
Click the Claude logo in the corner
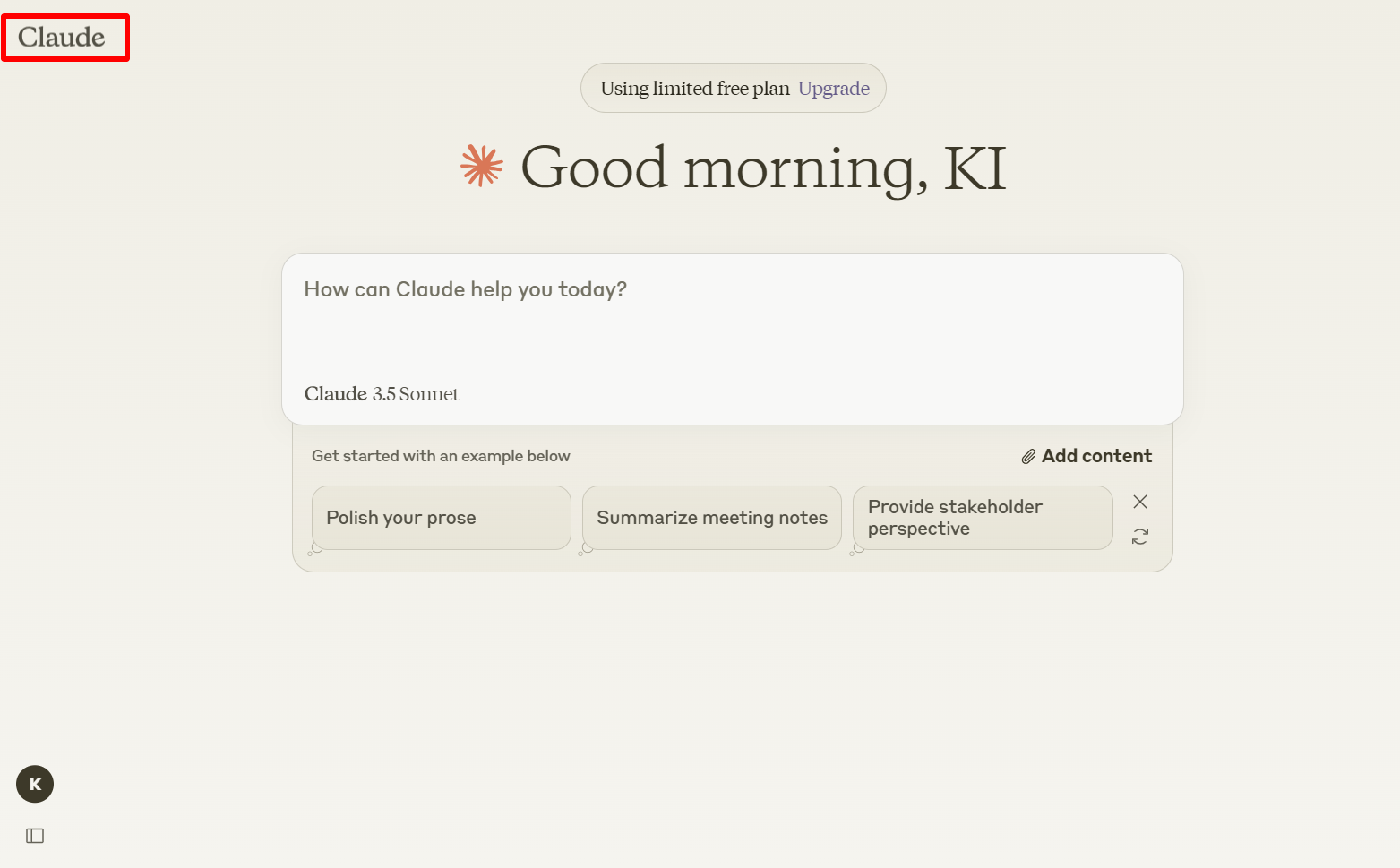pyautogui.click(x=62, y=38)
